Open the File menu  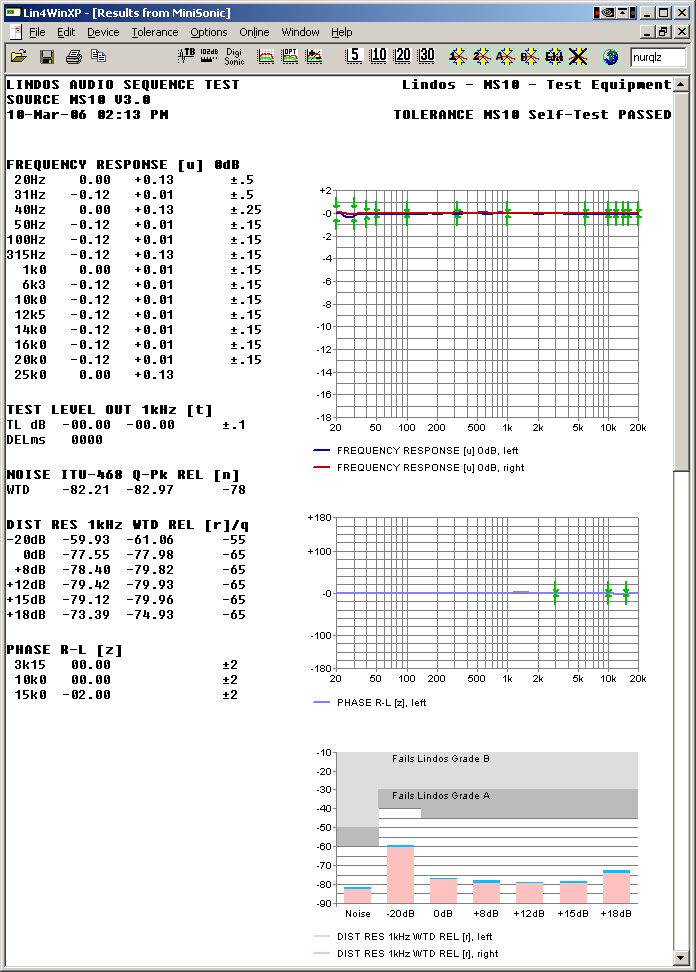(37, 32)
